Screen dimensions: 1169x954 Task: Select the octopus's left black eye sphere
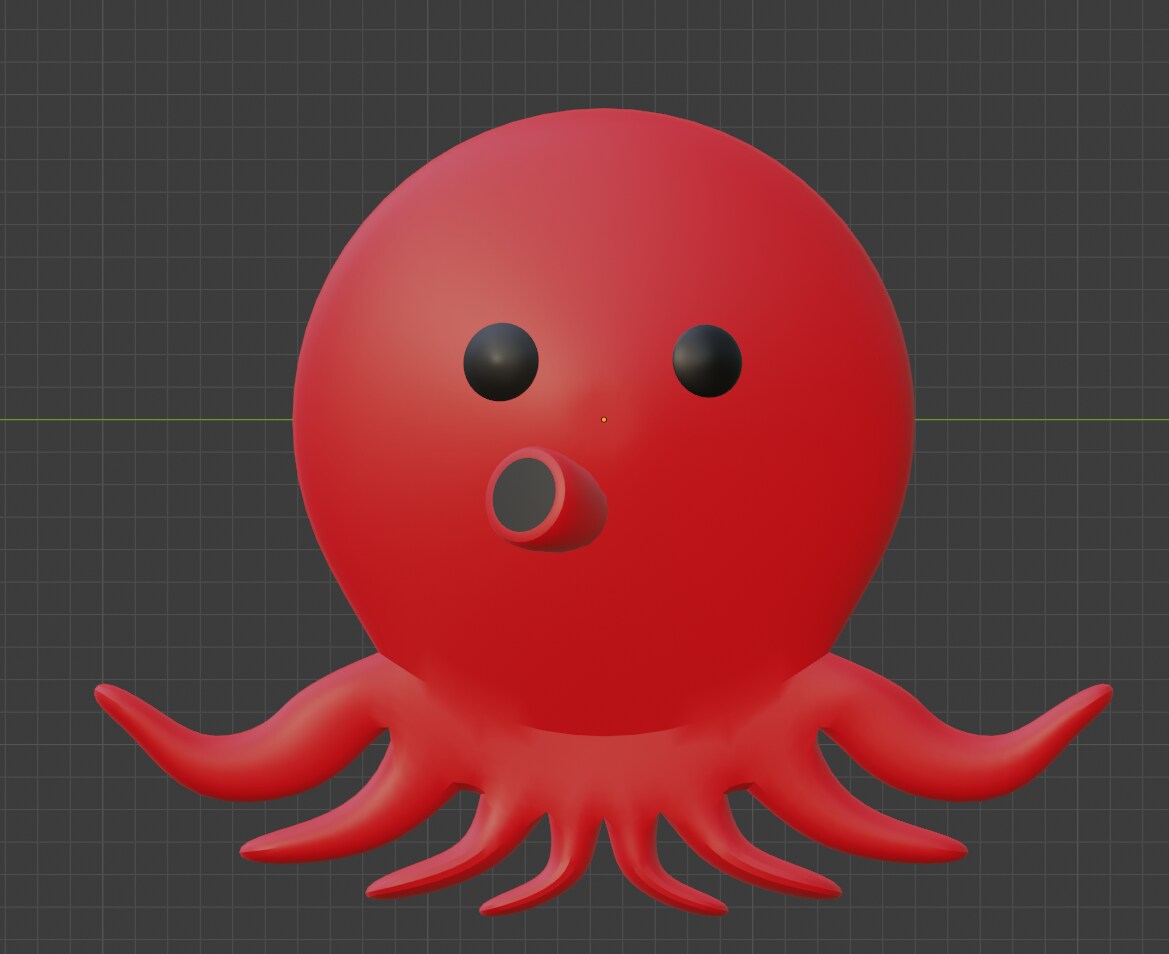[x=500, y=361]
